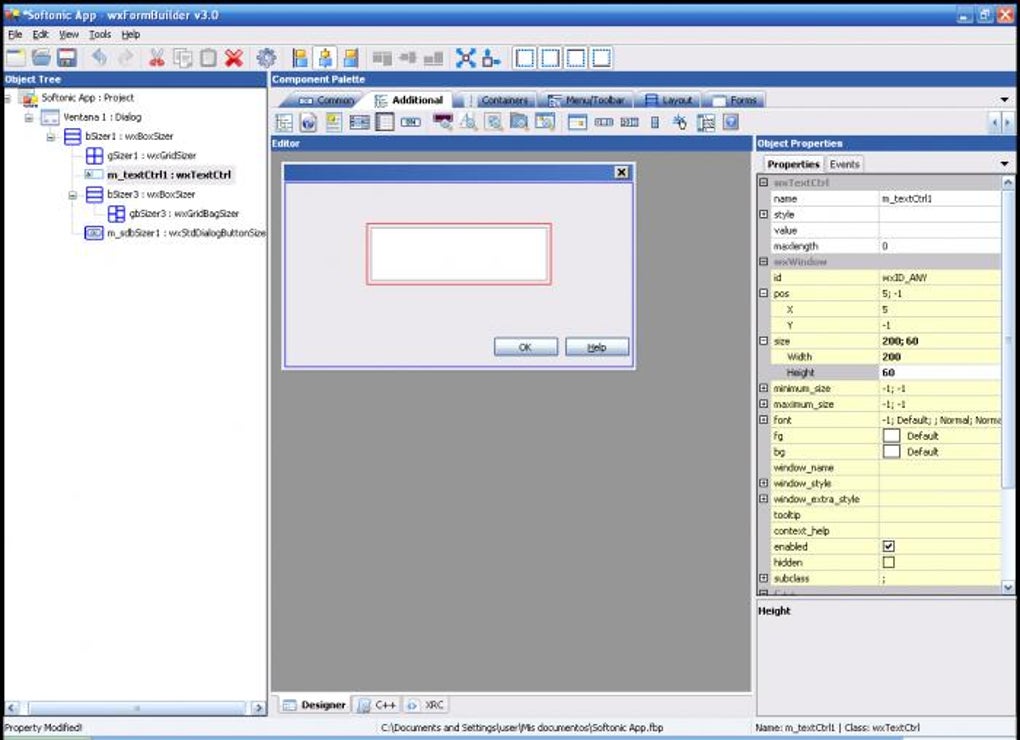
Task: Collapse the bSizer1 tree node
Action: pos(51,137)
